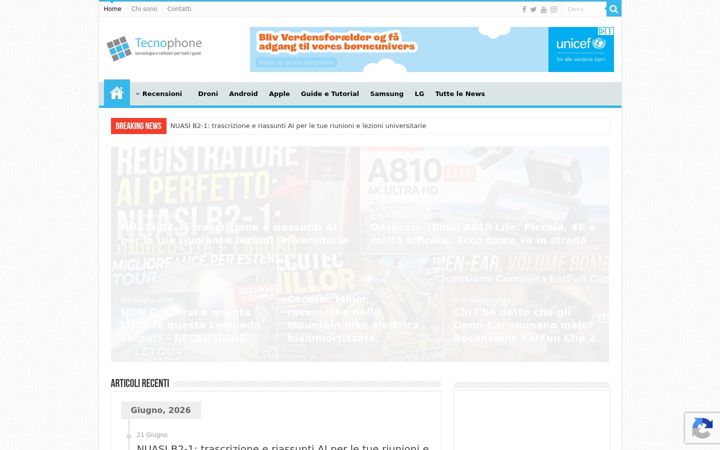Focus the Cerca search field
Screen dimensions: 720x450
tap(584, 9)
